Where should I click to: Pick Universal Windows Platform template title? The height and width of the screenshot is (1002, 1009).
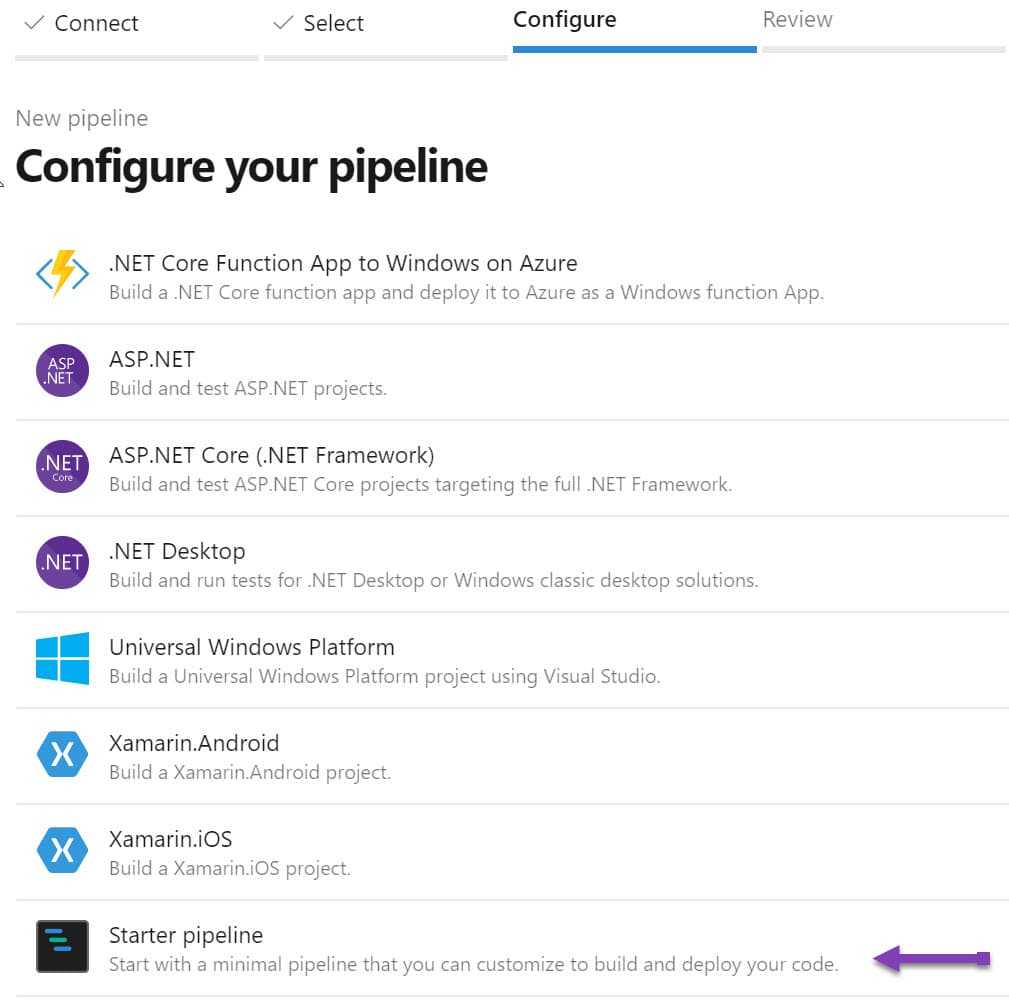pyautogui.click(x=251, y=647)
